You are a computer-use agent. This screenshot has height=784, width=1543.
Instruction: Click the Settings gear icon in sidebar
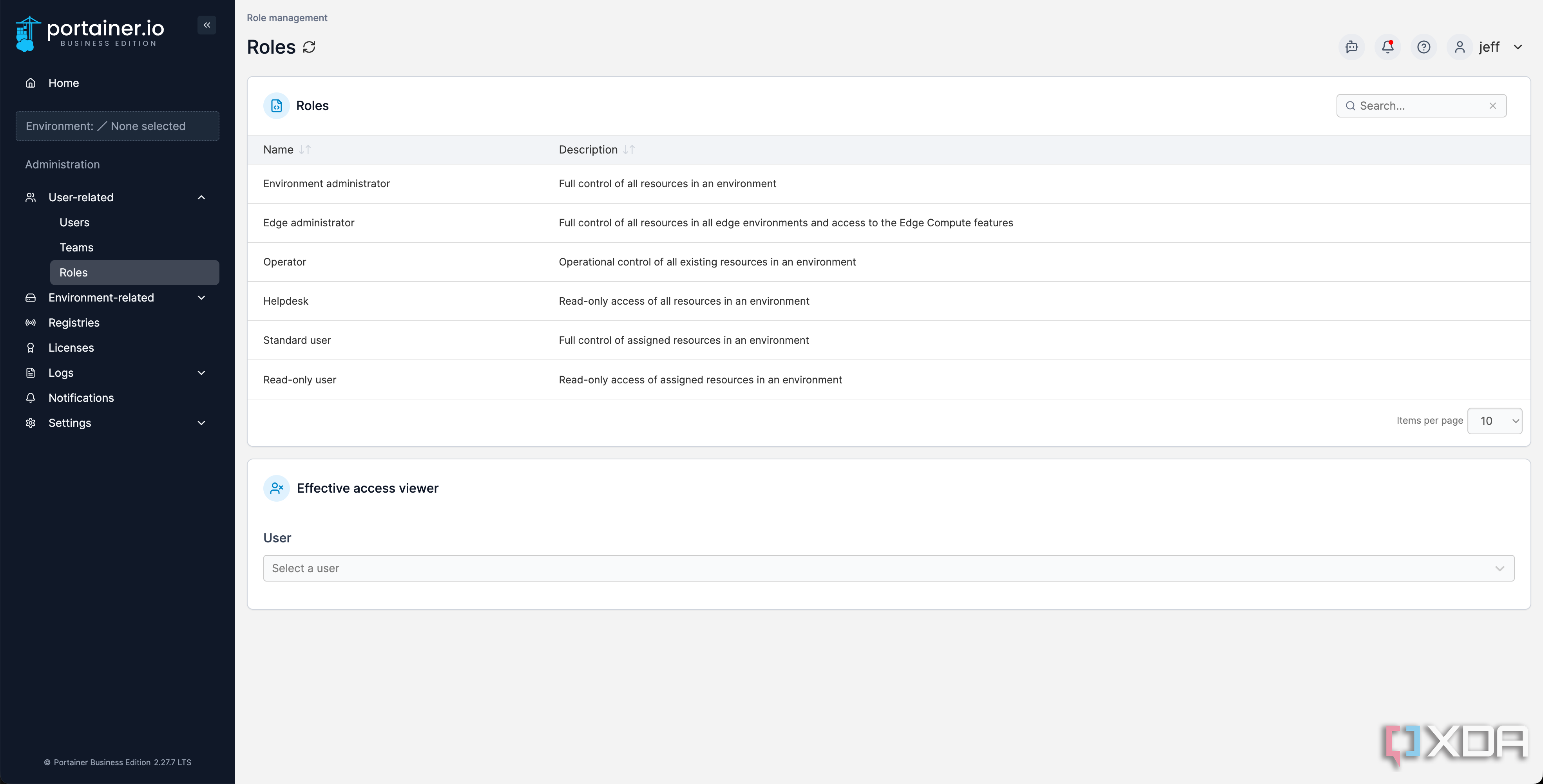click(x=31, y=423)
